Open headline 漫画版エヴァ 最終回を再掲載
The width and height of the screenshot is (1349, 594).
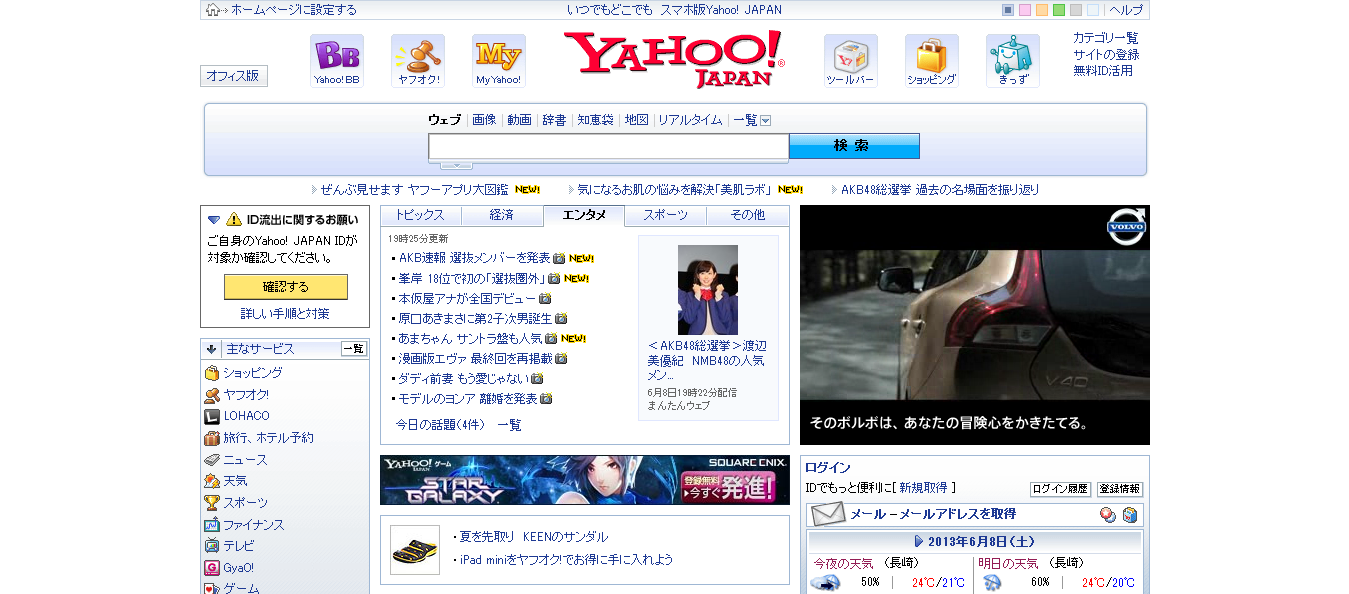tap(475, 358)
